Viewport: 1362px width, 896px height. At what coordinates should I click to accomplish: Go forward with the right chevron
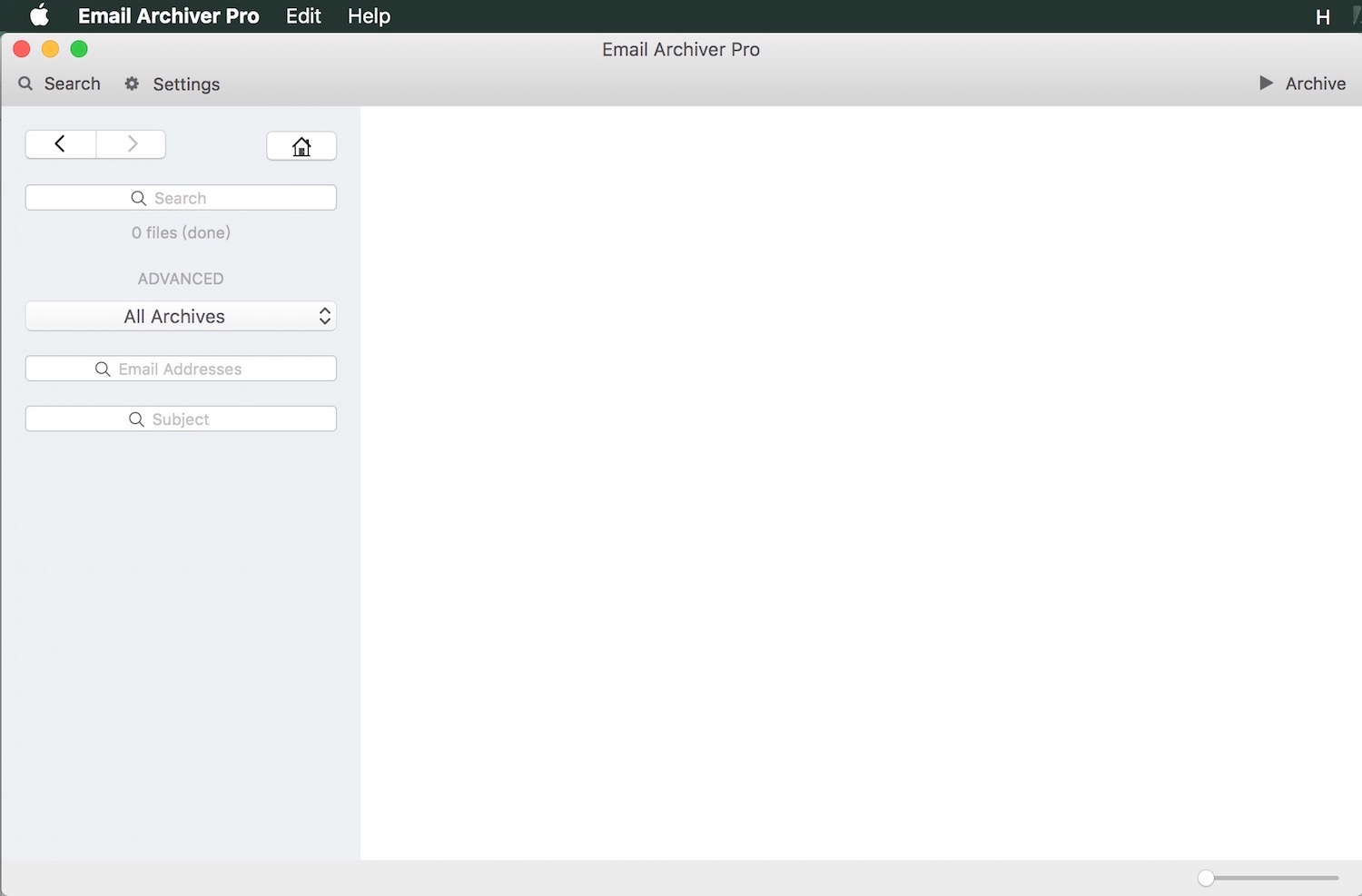(x=132, y=143)
